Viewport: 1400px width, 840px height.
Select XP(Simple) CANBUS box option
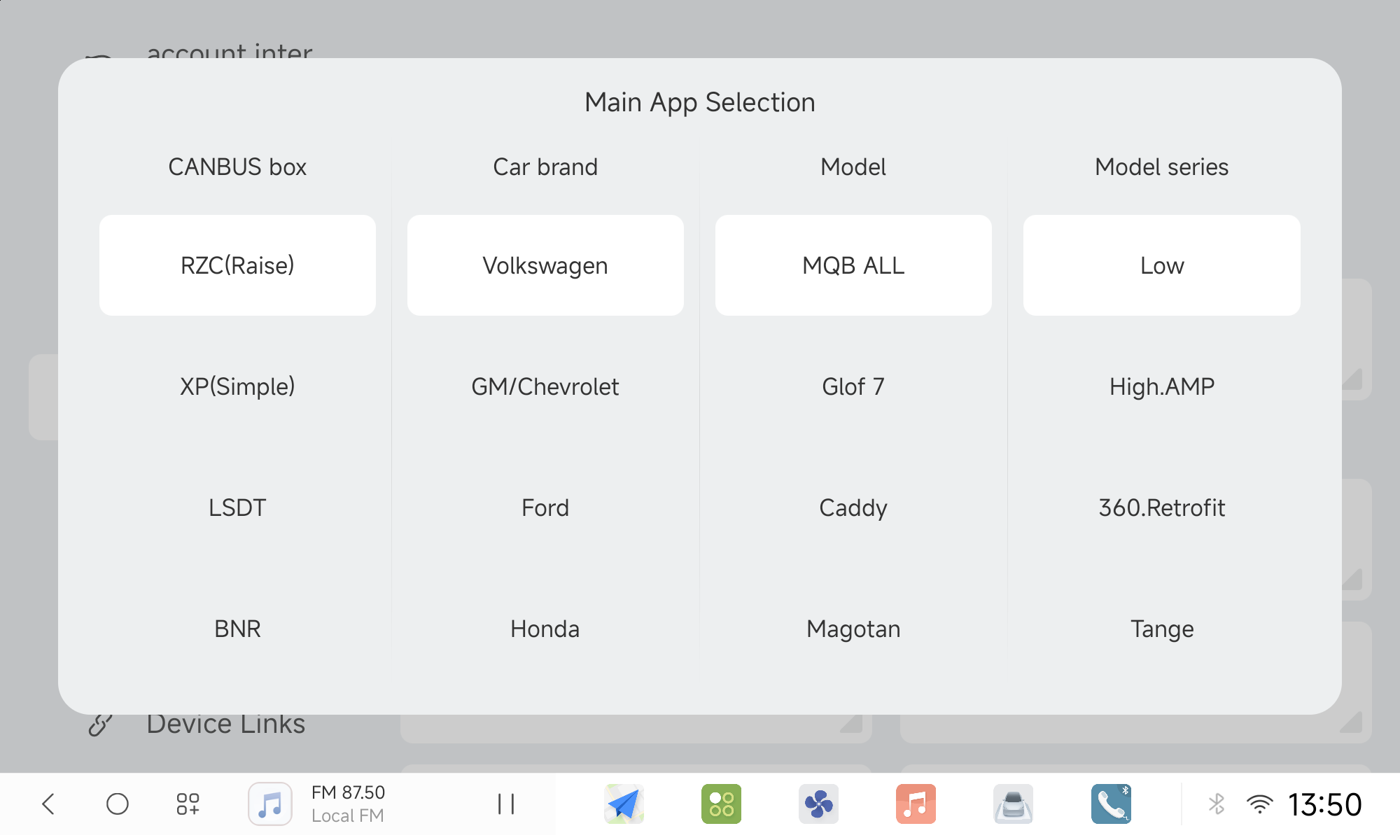(237, 386)
